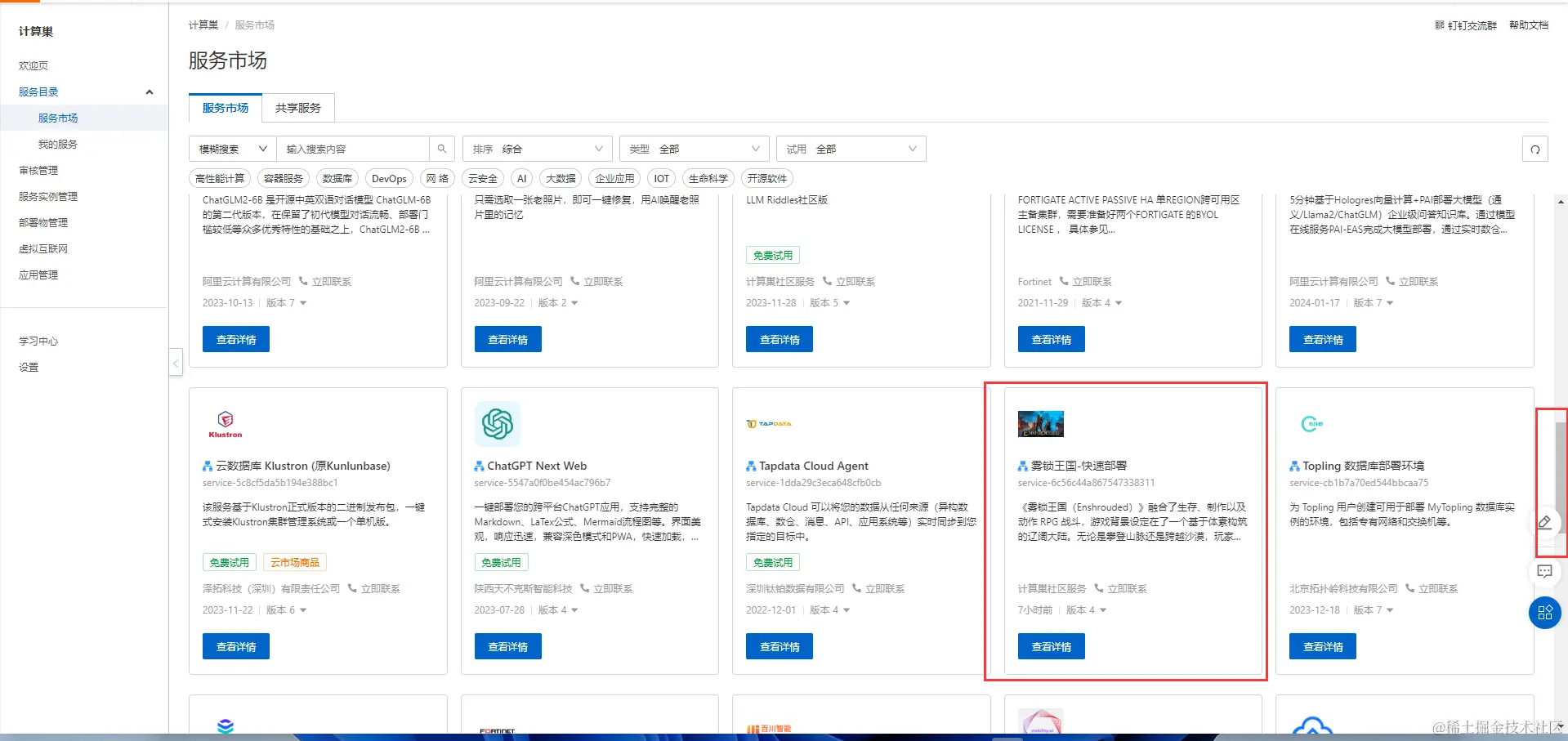Screen dimensions: 1568x741
Task: Click the 计算巢 breadcrumb link
Action: (x=203, y=25)
